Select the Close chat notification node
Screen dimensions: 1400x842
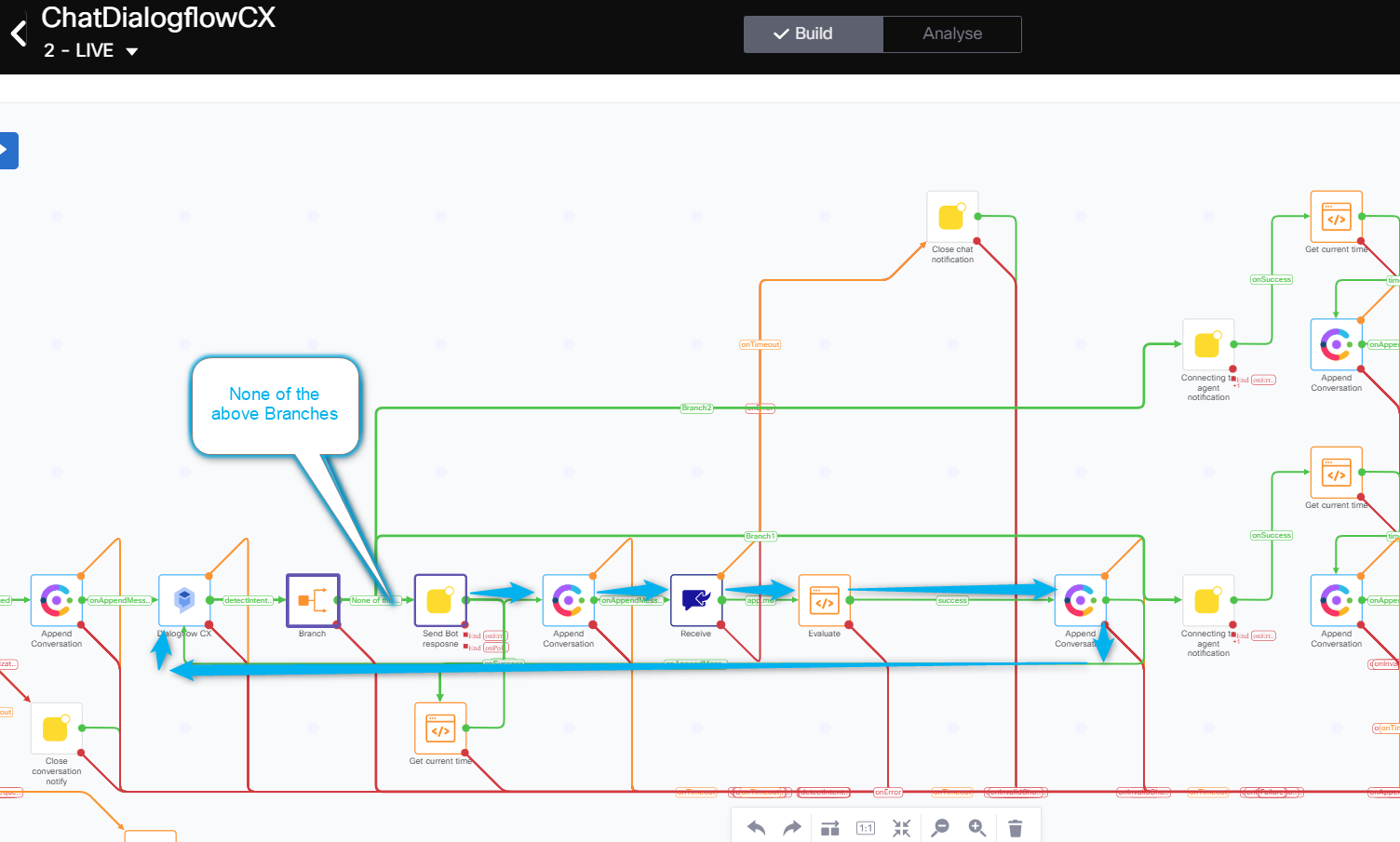[952, 216]
